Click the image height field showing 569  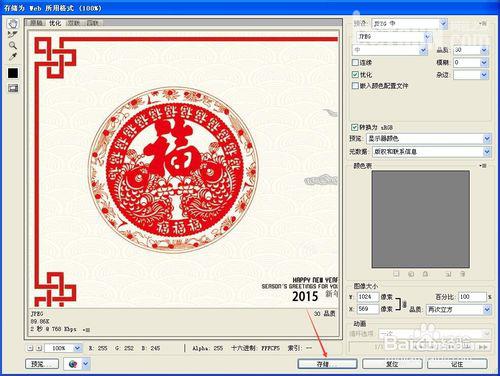click(368, 309)
